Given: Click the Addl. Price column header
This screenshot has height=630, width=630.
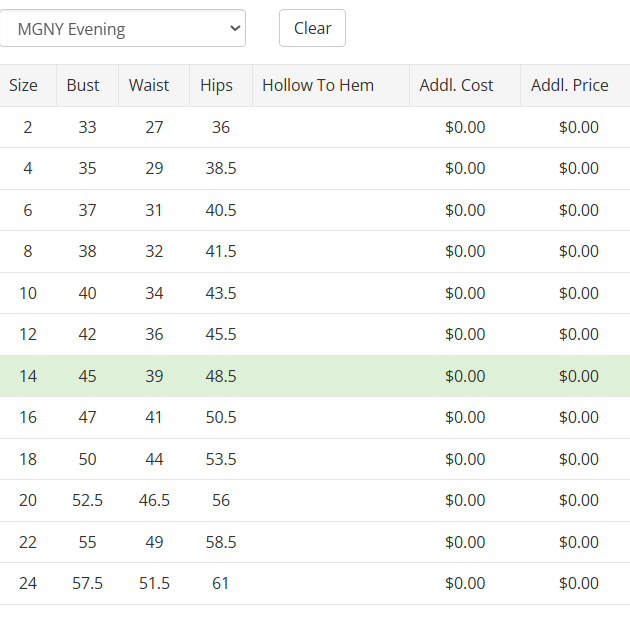Looking at the screenshot, I should pyautogui.click(x=570, y=86).
